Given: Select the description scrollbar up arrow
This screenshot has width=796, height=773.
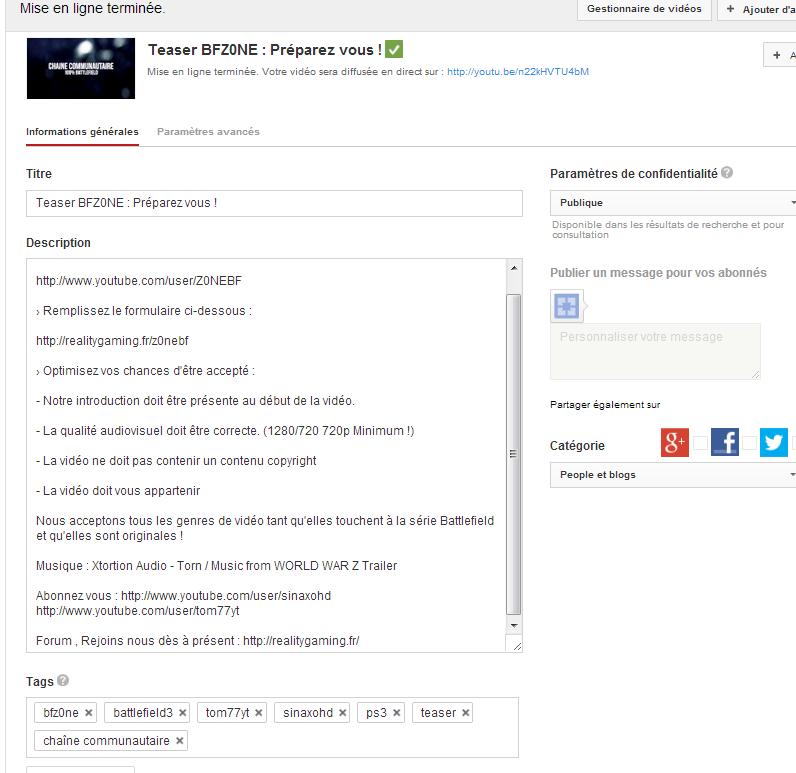Looking at the screenshot, I should point(514,268).
